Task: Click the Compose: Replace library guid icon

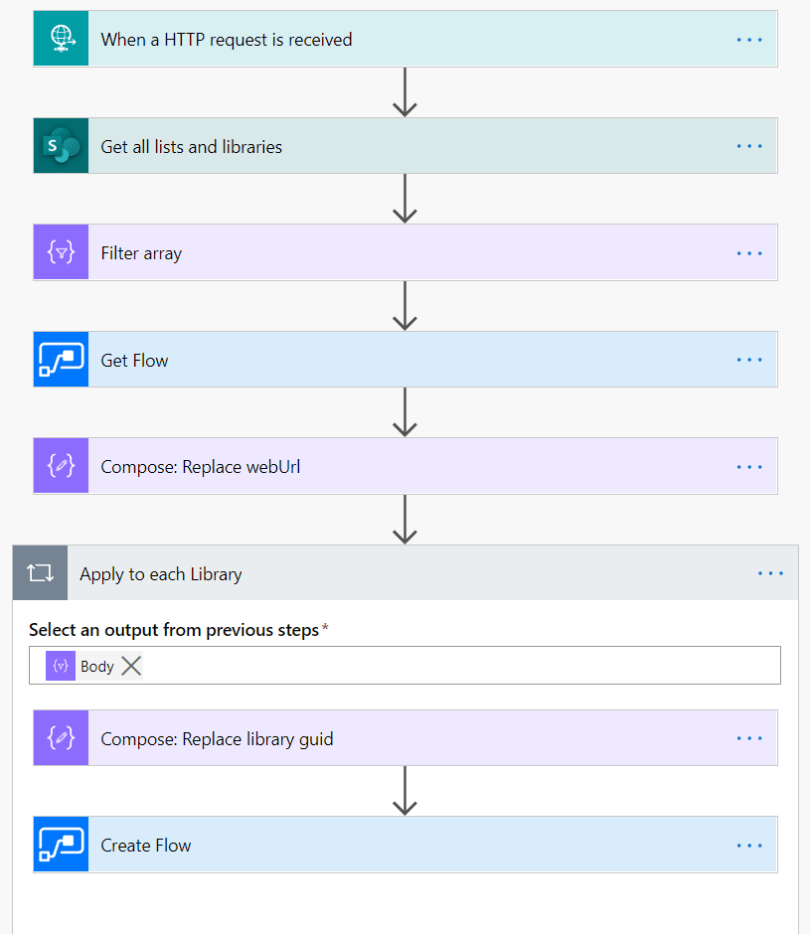Action: point(61,739)
